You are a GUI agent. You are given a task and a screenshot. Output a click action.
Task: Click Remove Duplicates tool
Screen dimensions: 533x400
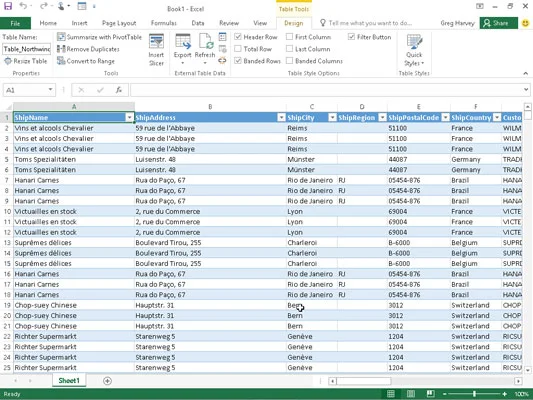(x=88, y=49)
